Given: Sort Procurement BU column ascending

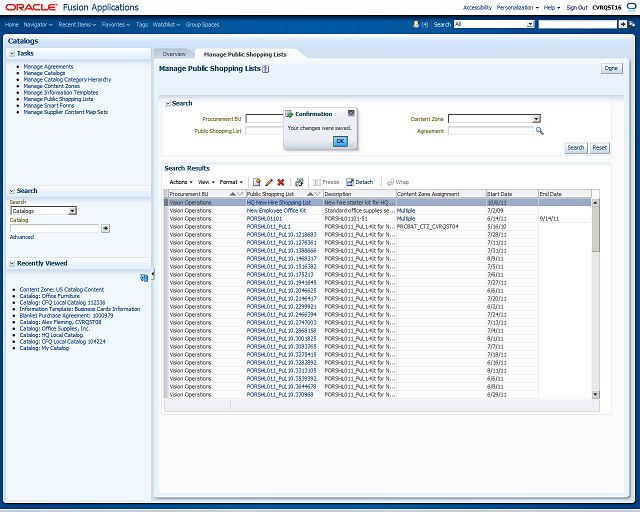Looking at the screenshot, I should [232, 194].
